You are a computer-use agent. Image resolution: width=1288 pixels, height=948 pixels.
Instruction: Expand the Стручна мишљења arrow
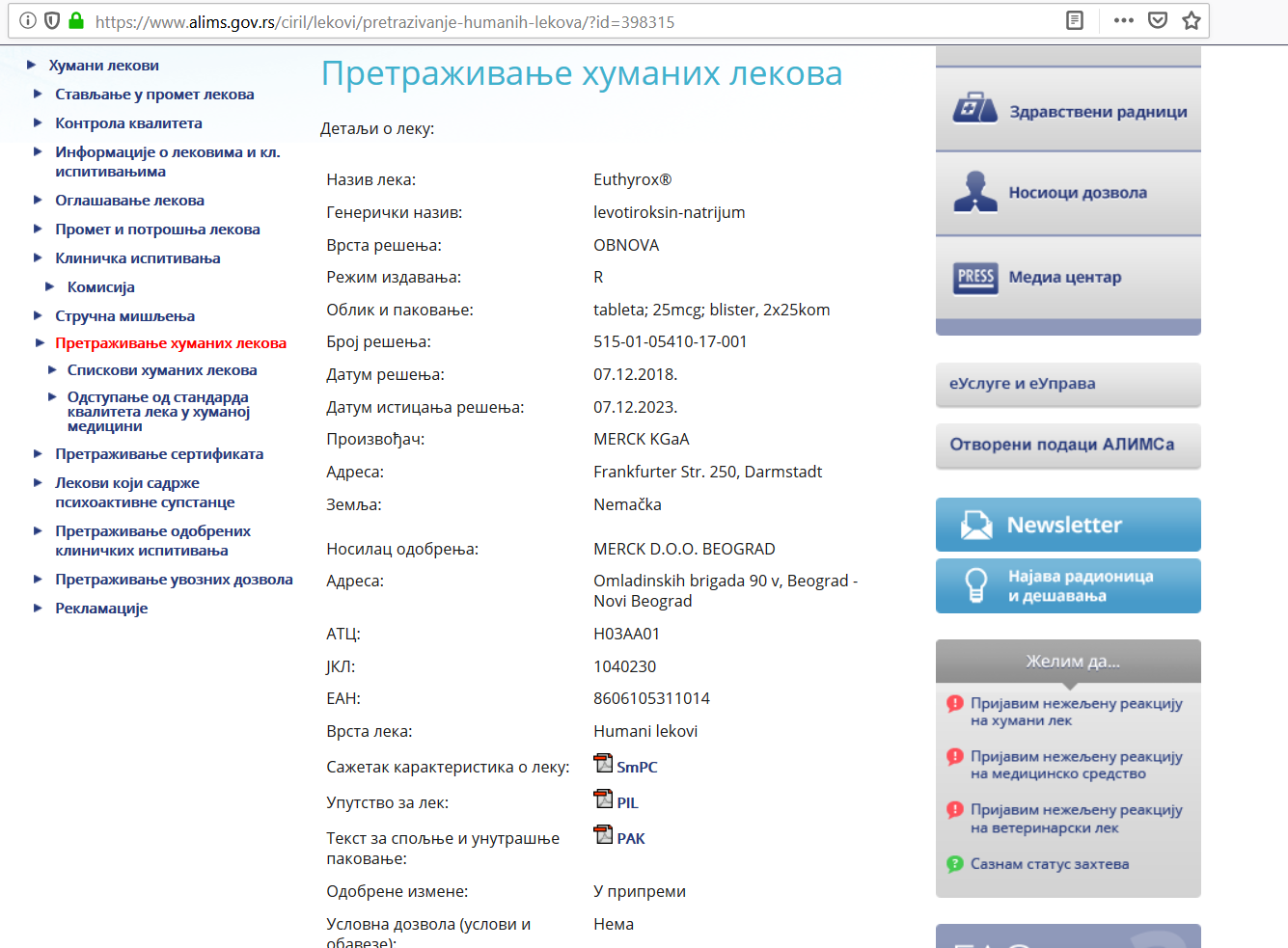(x=38, y=315)
